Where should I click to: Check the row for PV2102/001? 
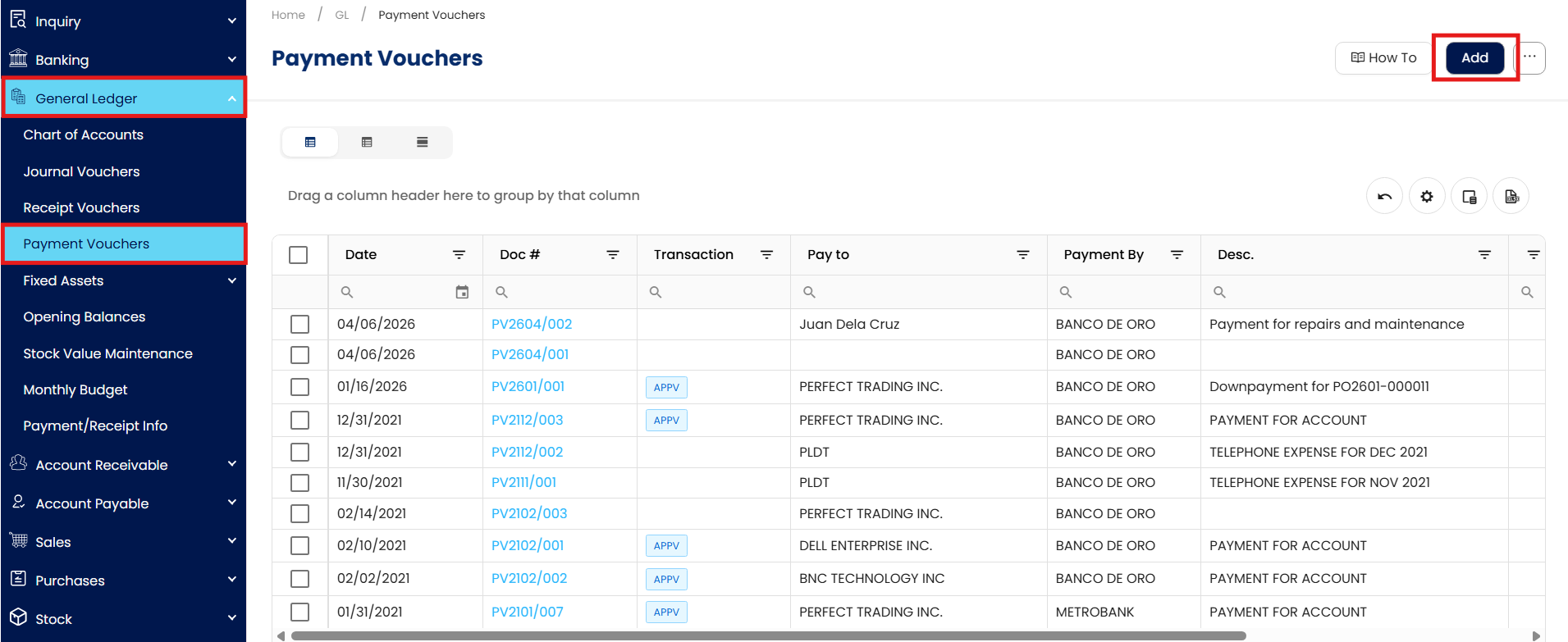[x=299, y=546]
